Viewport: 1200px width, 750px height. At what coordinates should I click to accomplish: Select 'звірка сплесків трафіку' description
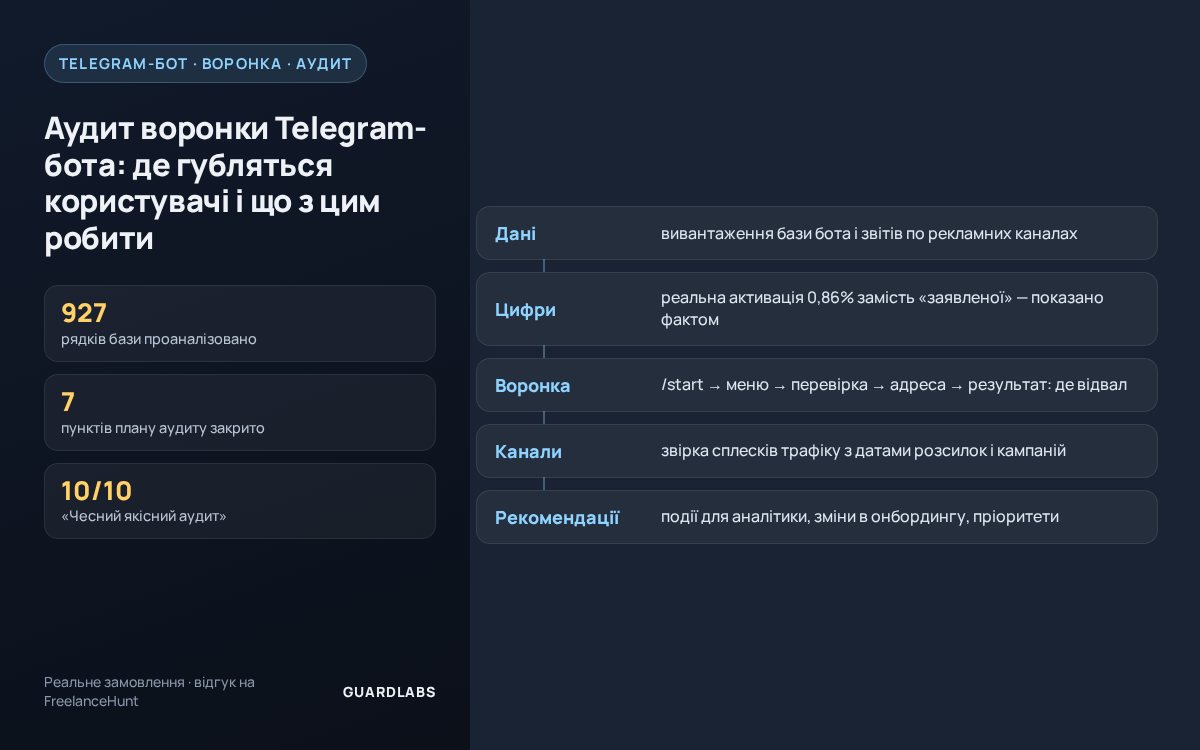click(x=863, y=451)
